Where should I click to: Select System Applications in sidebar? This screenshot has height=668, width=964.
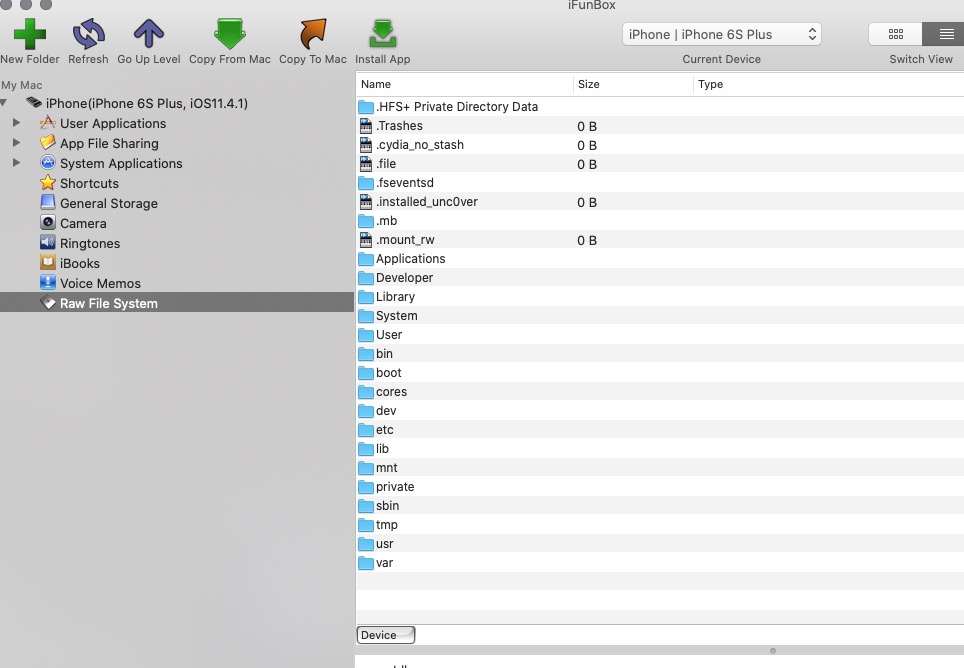tap(121, 163)
